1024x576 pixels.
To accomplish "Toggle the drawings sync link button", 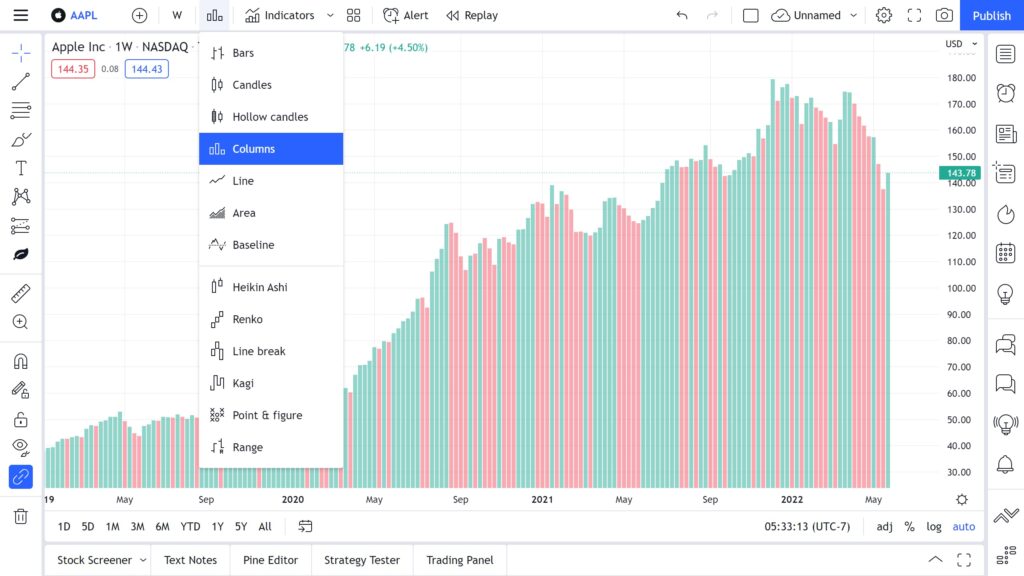I will (x=21, y=477).
